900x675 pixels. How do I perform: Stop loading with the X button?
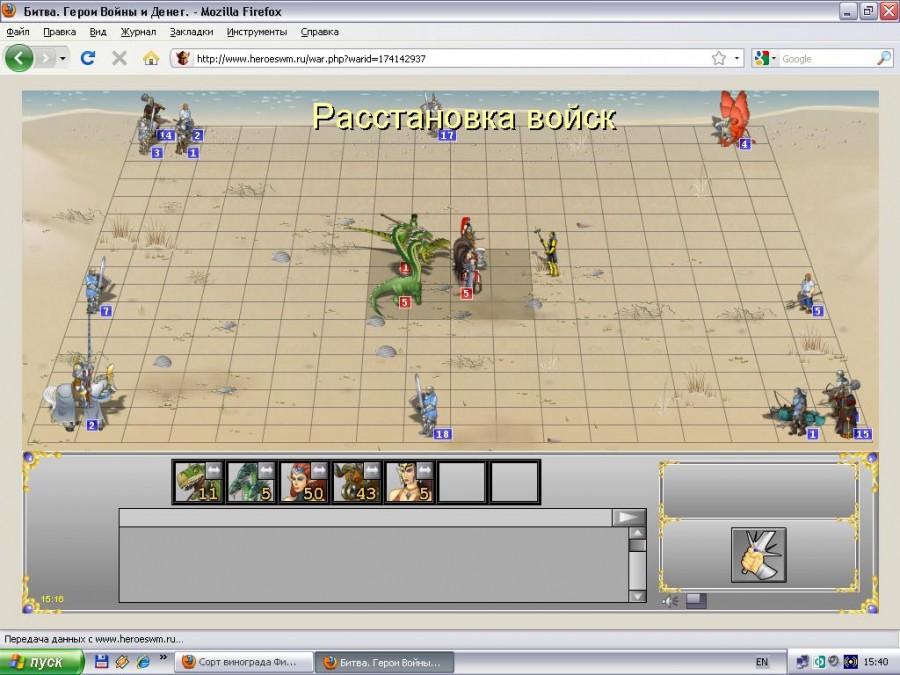pos(119,58)
